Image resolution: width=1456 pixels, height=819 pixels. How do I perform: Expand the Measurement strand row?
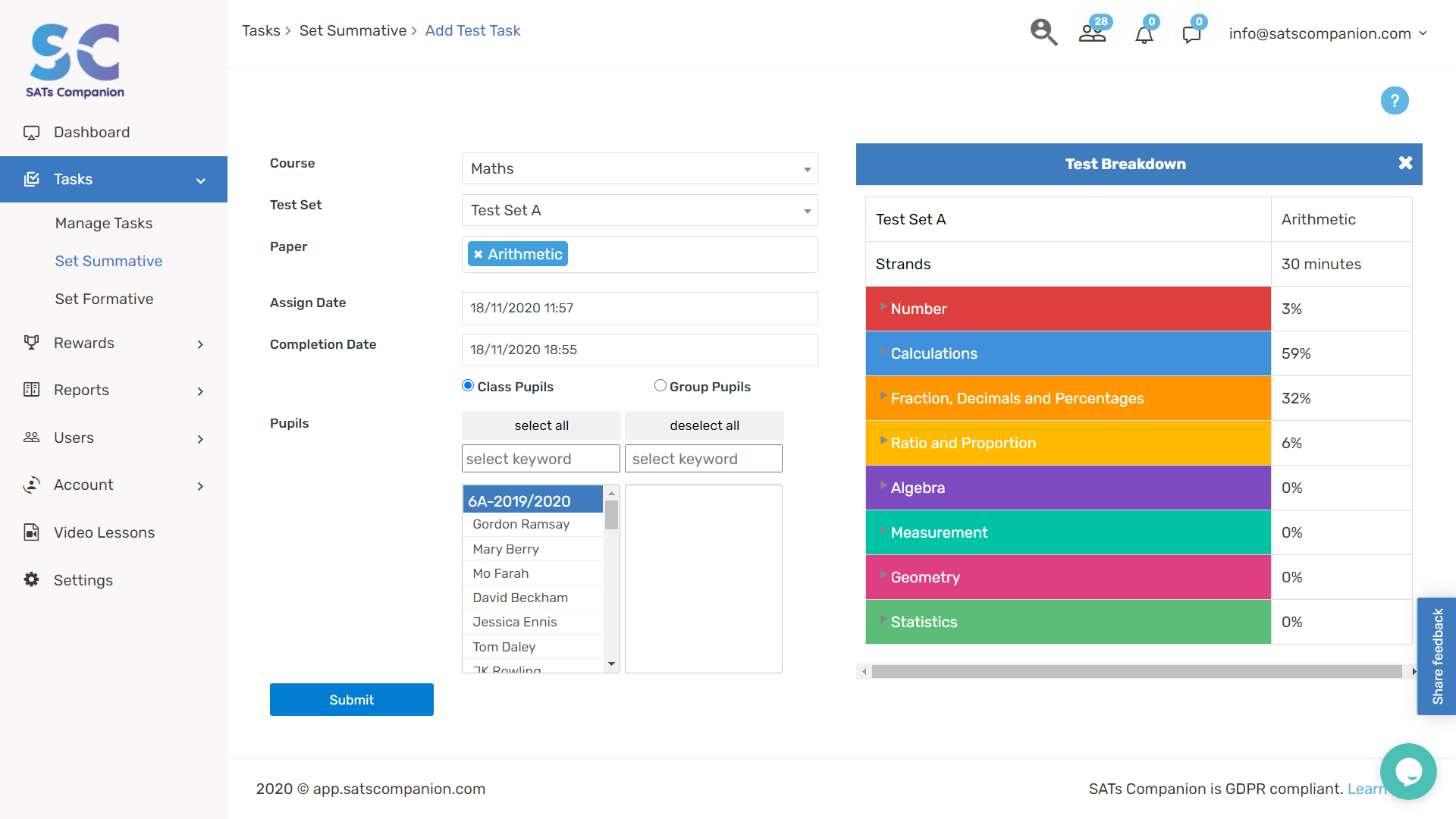point(1068,532)
